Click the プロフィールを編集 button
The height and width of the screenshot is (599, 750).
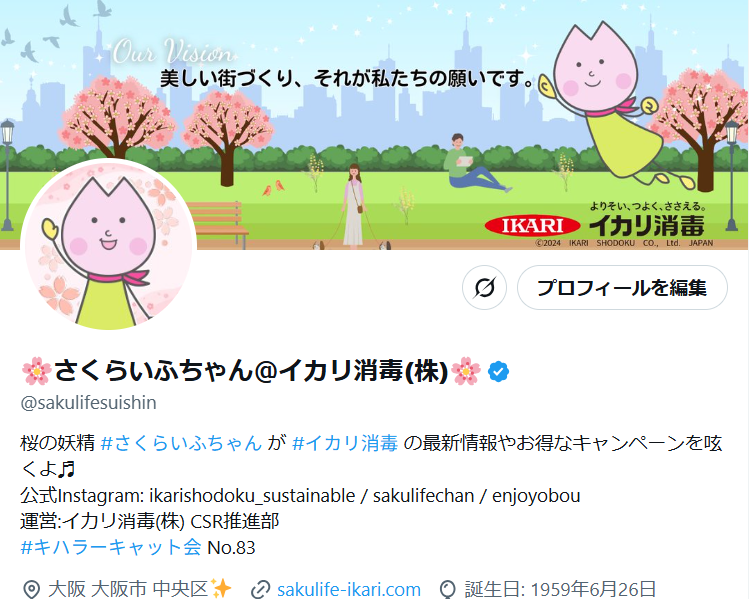[x=622, y=288]
